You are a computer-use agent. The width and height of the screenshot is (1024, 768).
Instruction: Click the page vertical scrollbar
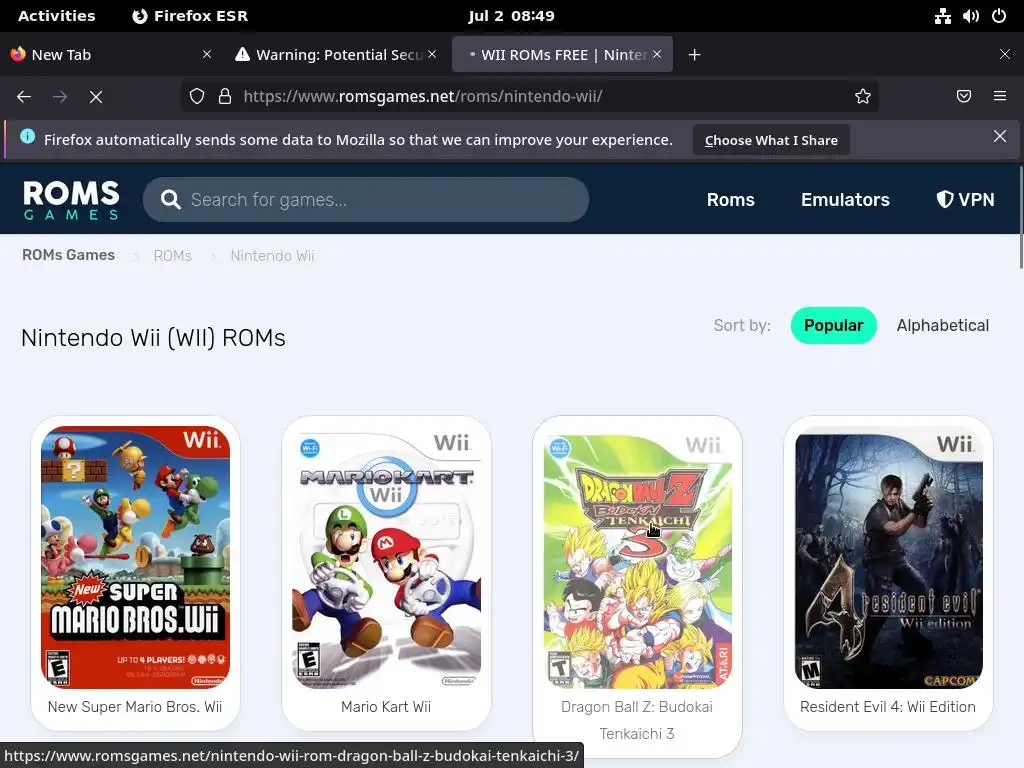coord(1021,217)
